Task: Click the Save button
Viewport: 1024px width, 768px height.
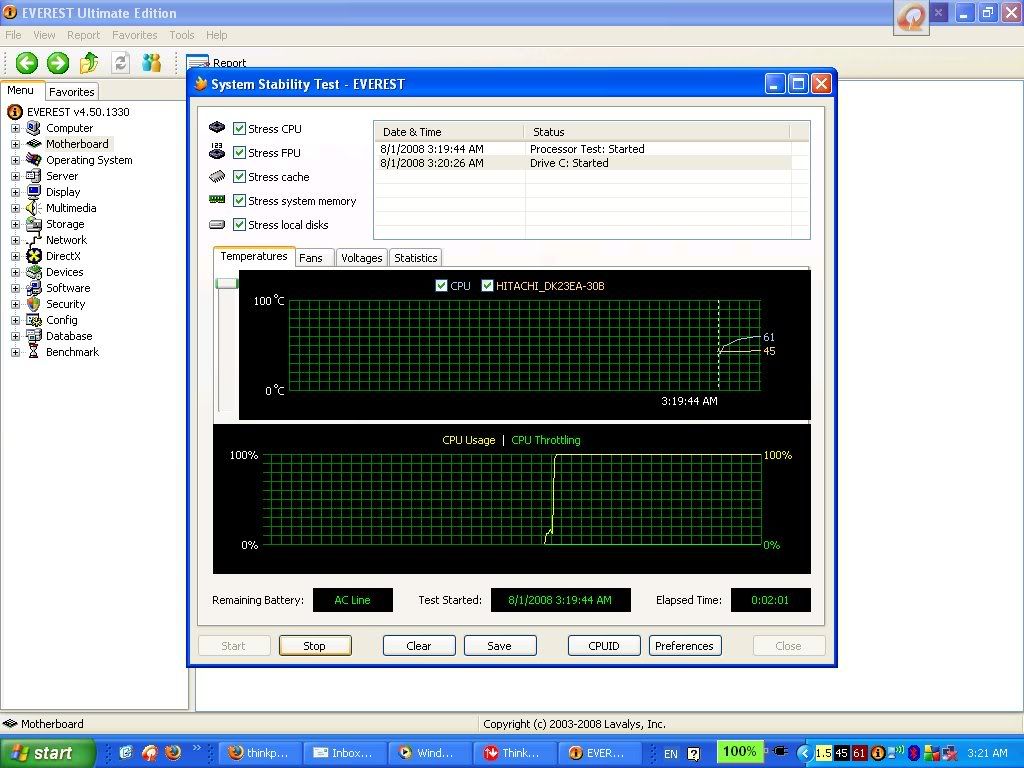Action: pos(500,646)
